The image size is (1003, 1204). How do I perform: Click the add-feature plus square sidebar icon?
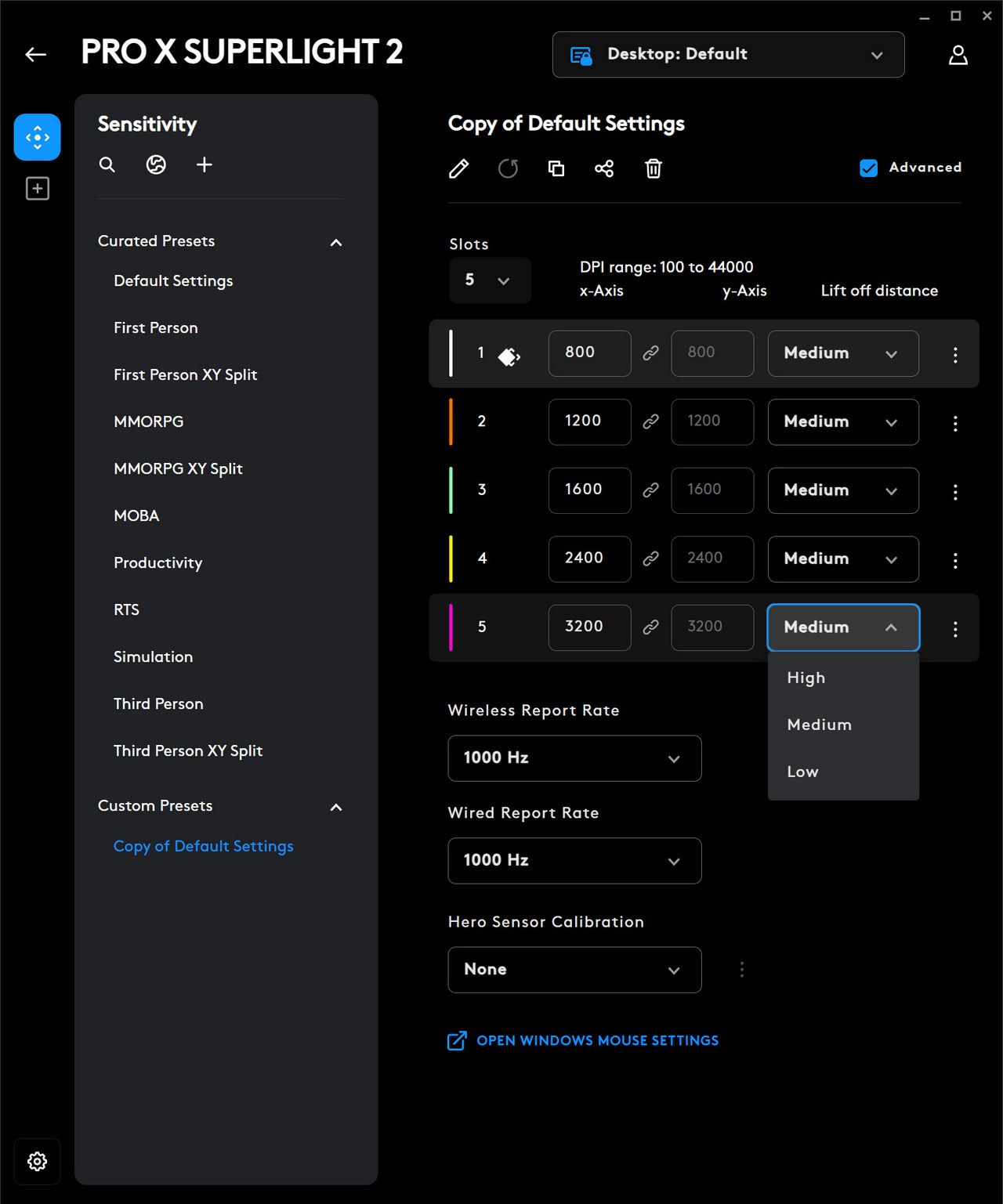pos(37,188)
